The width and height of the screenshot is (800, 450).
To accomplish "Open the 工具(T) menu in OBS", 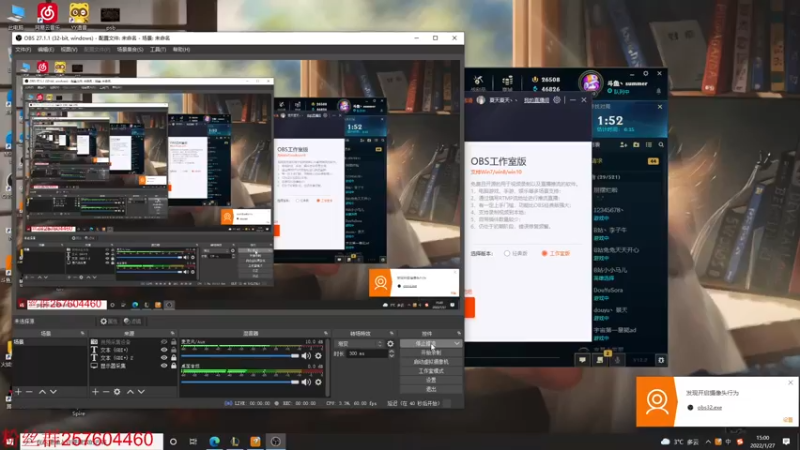I will click(x=158, y=49).
